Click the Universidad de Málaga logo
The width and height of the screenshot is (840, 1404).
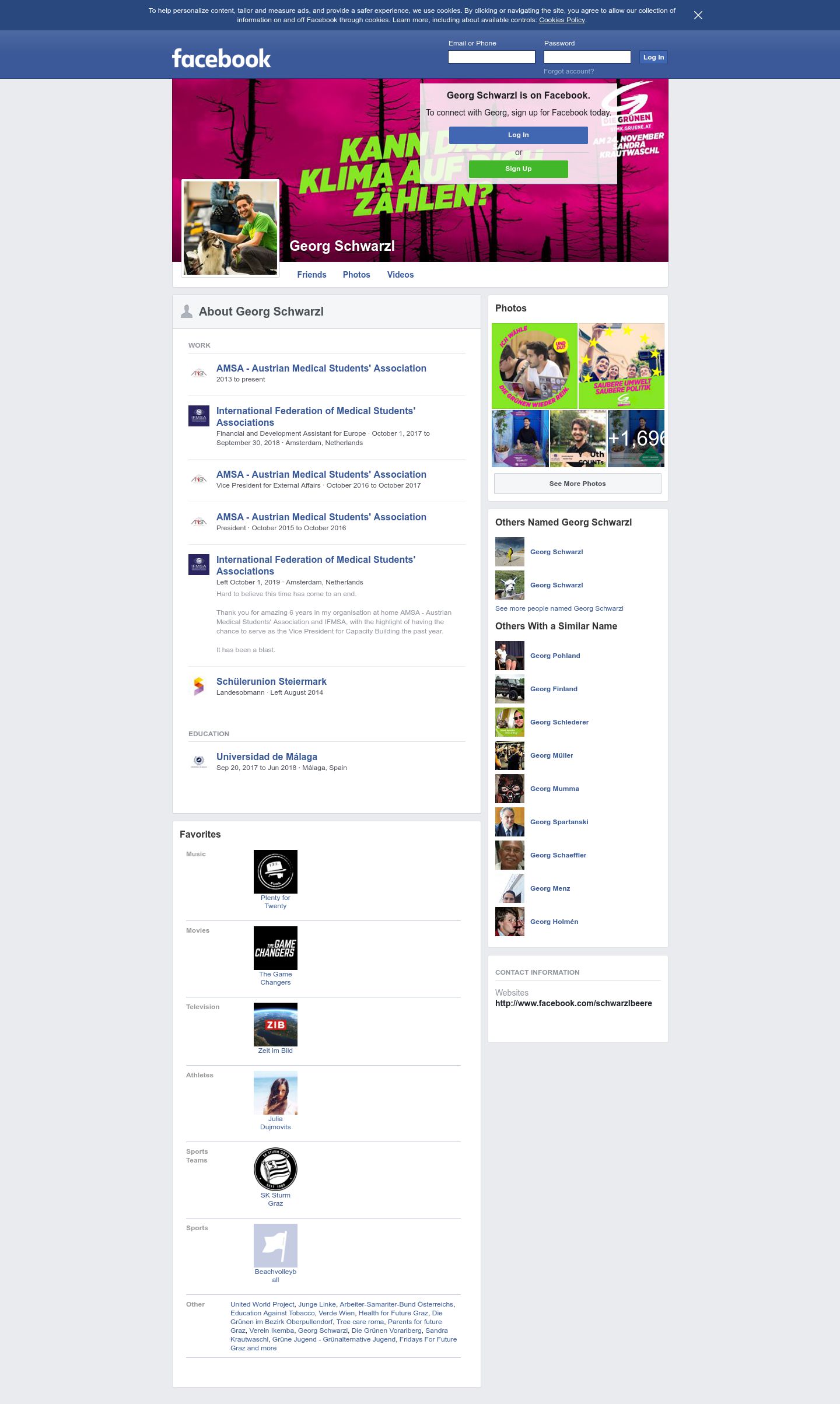point(199,762)
